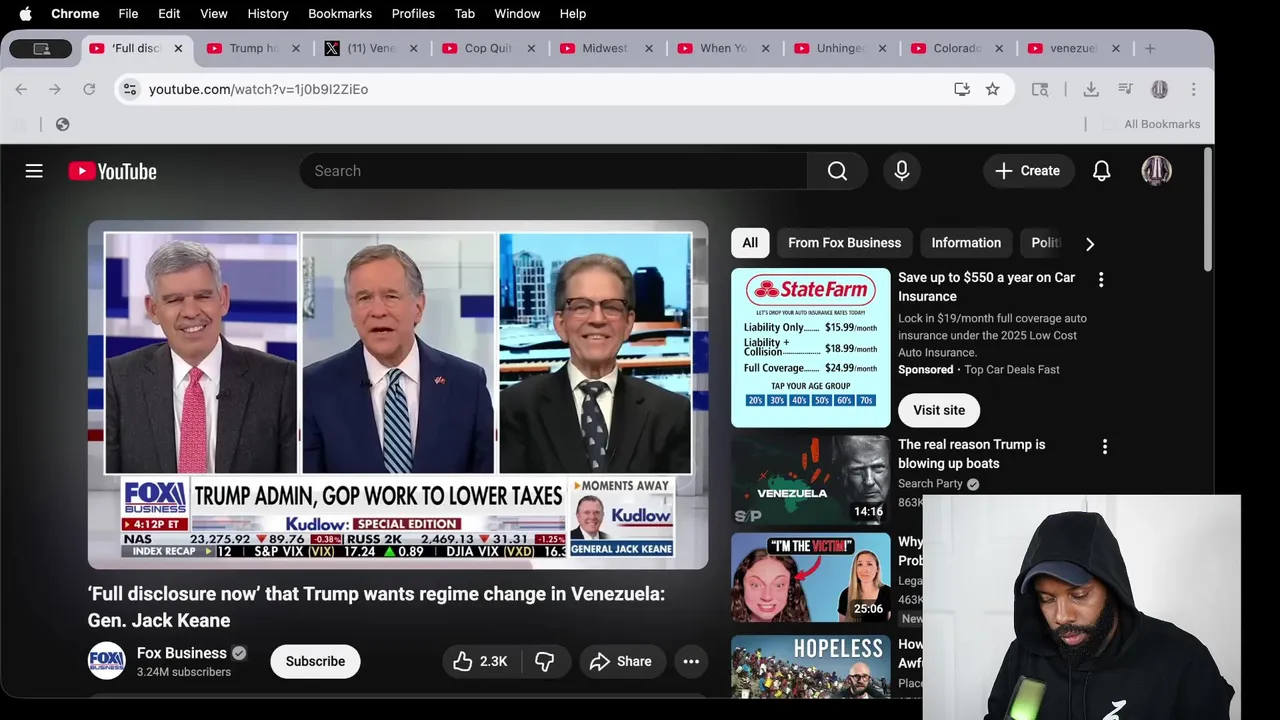Open 'All Bookmarks' folder
This screenshot has width=1280, height=720.
coord(1151,124)
